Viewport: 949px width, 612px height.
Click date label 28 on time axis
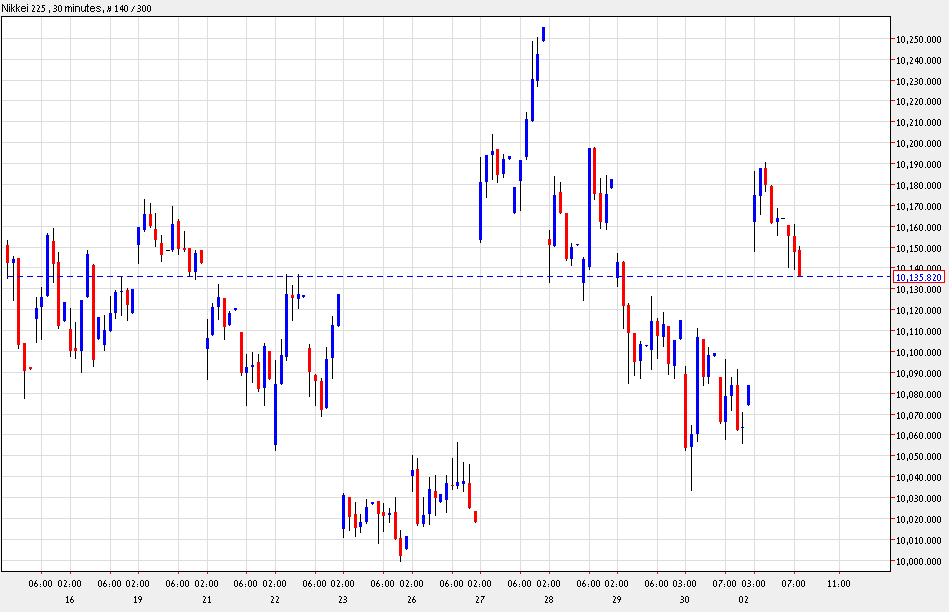(548, 599)
